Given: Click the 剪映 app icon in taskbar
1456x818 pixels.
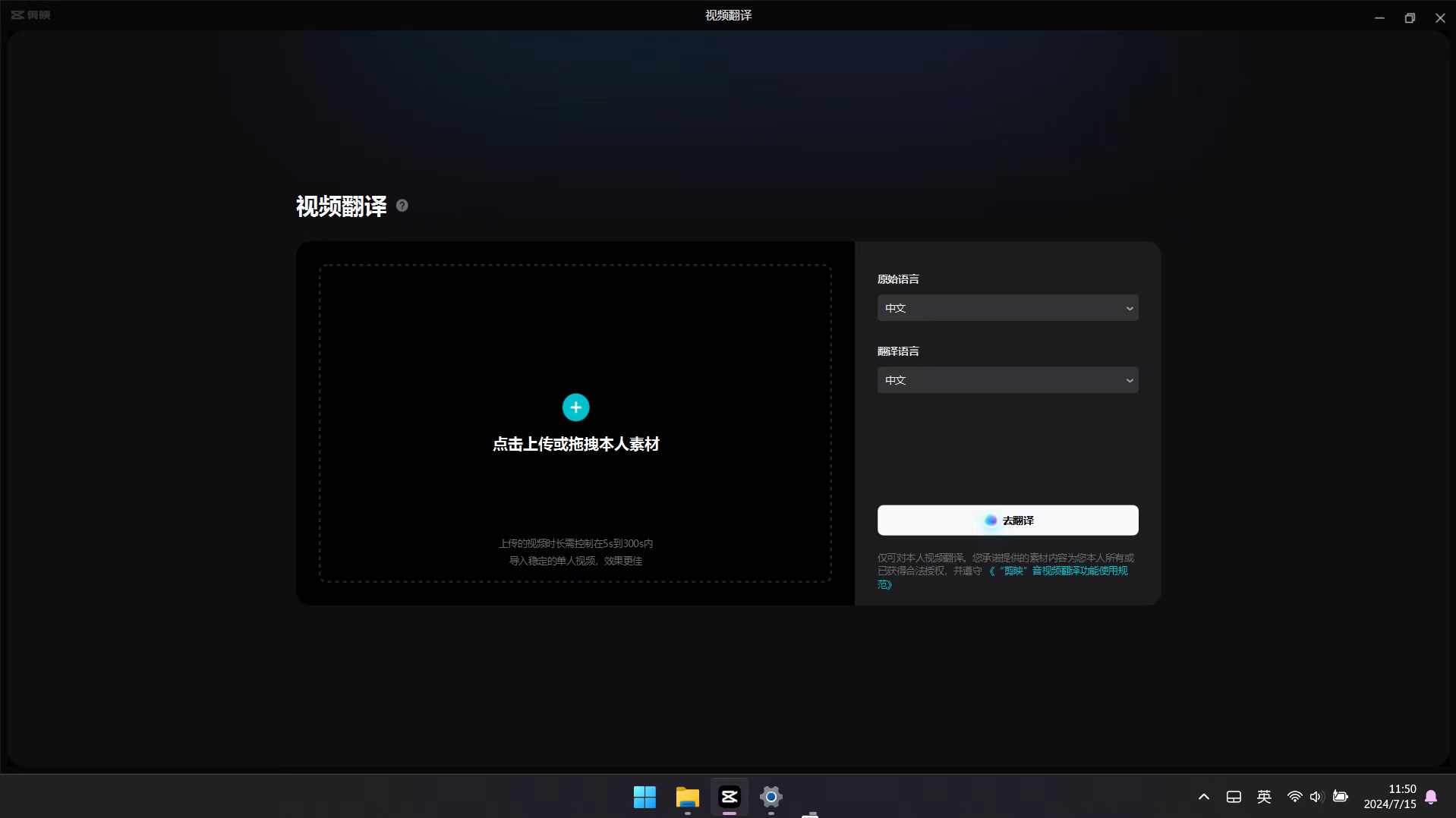Looking at the screenshot, I should [729, 797].
